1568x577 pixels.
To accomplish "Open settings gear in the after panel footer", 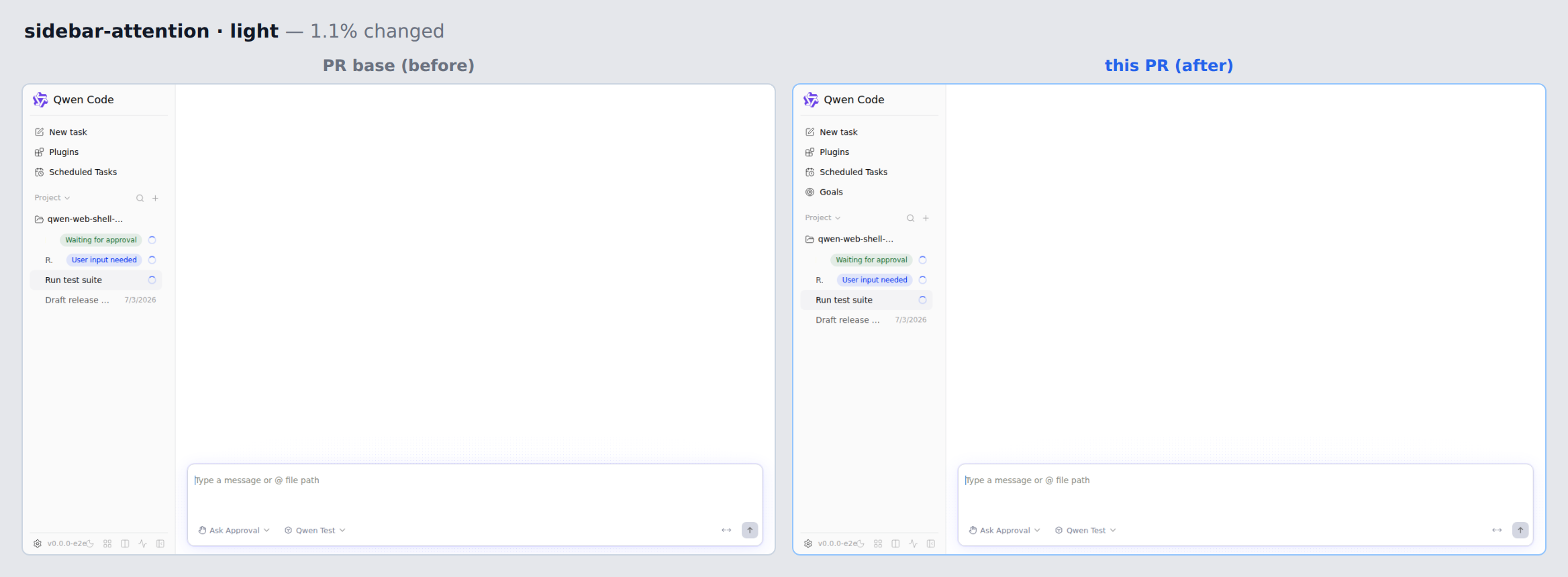I will click(x=808, y=543).
